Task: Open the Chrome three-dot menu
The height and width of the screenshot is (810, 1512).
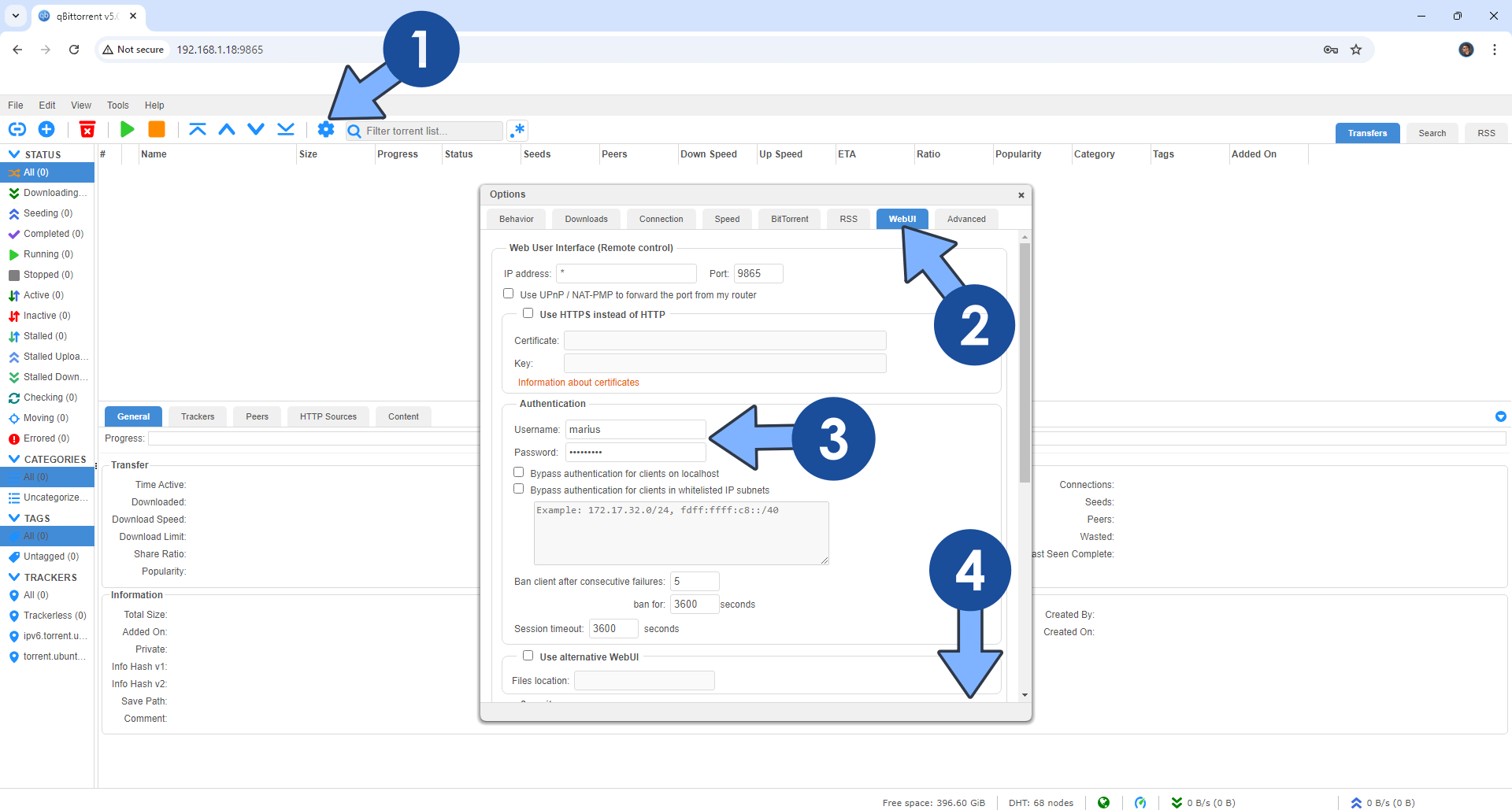Action: tap(1494, 50)
